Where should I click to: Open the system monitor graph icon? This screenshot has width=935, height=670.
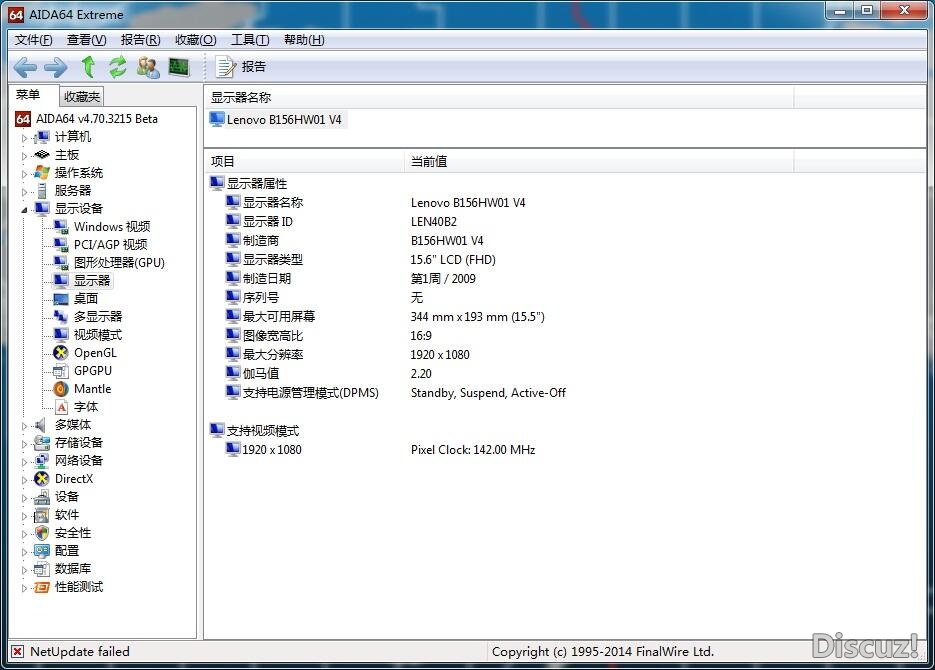[179, 67]
